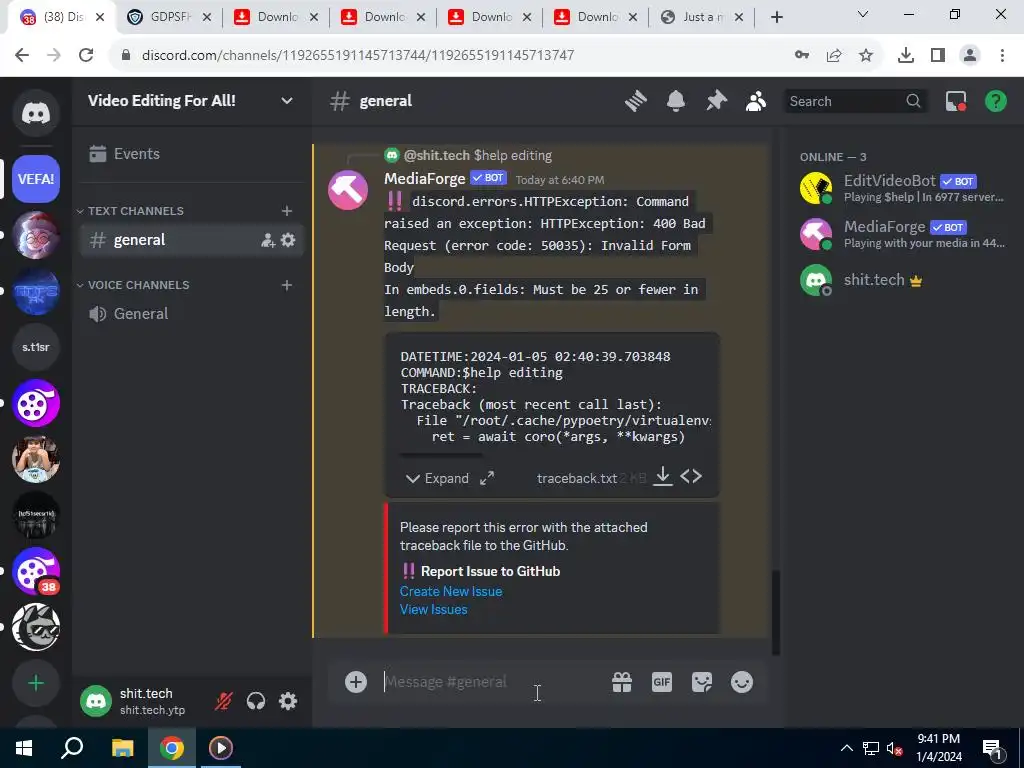Screen dimensions: 1024x768
Task: Open sticker picker
Action: click(701, 682)
